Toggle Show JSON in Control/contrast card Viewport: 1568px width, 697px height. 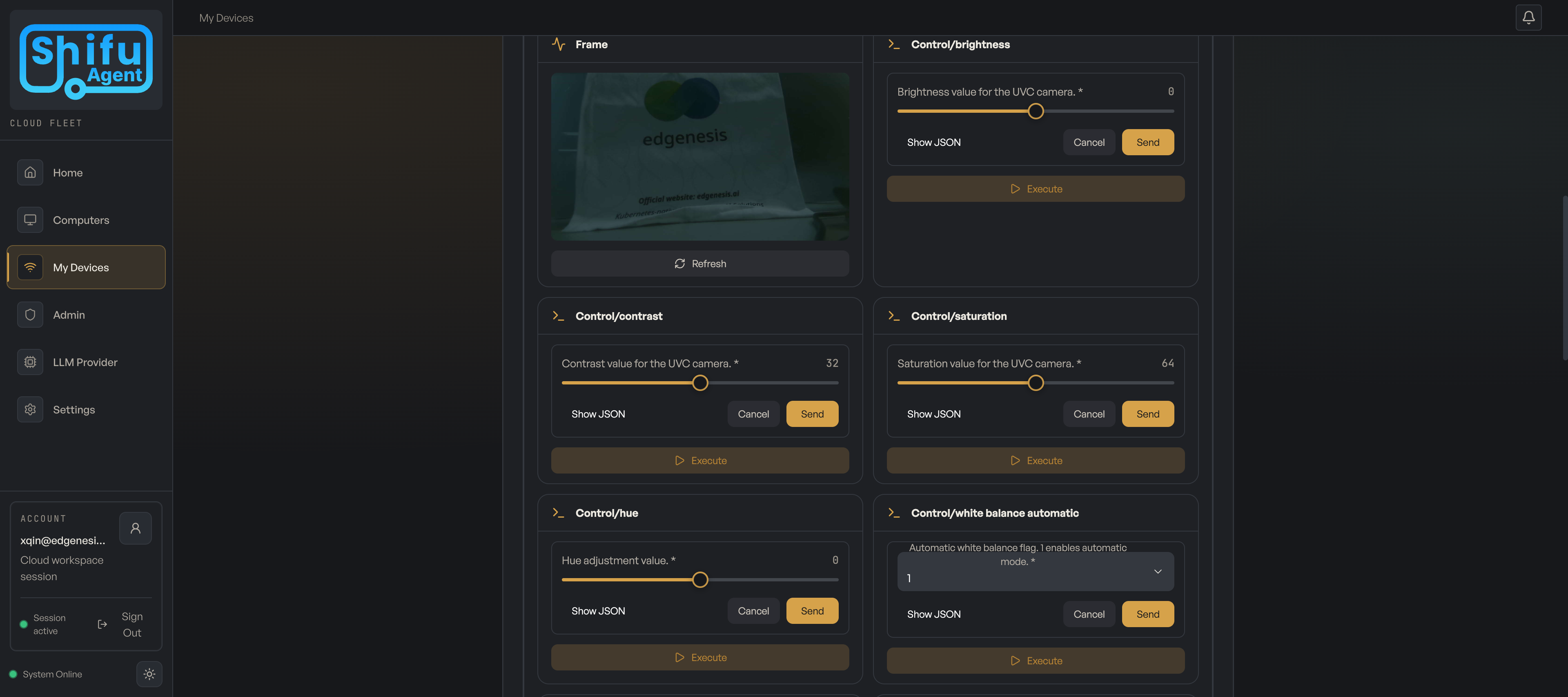598,414
